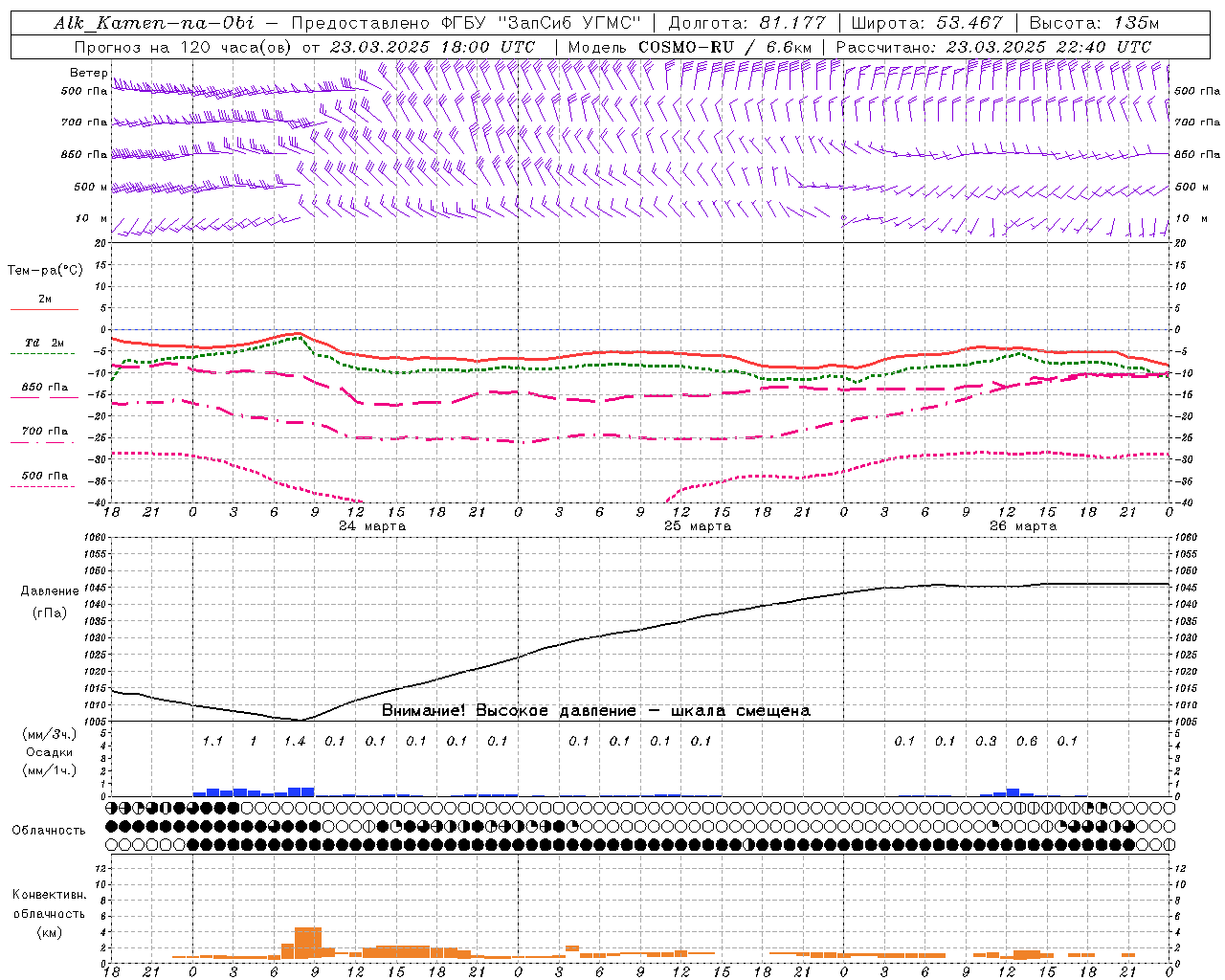Click the 700 гПа temperature legend dash-dot line
This screenshot has height=980, width=1225.
[x=44, y=441]
